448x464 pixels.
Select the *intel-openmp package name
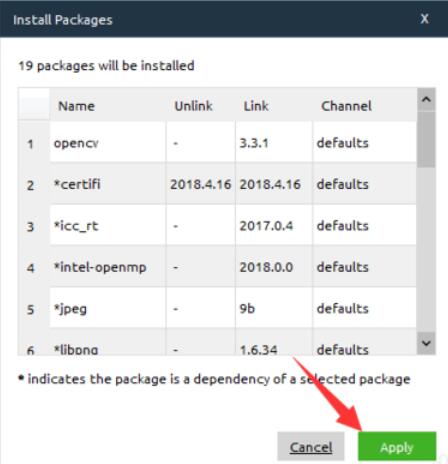pyautogui.click(x=100, y=267)
